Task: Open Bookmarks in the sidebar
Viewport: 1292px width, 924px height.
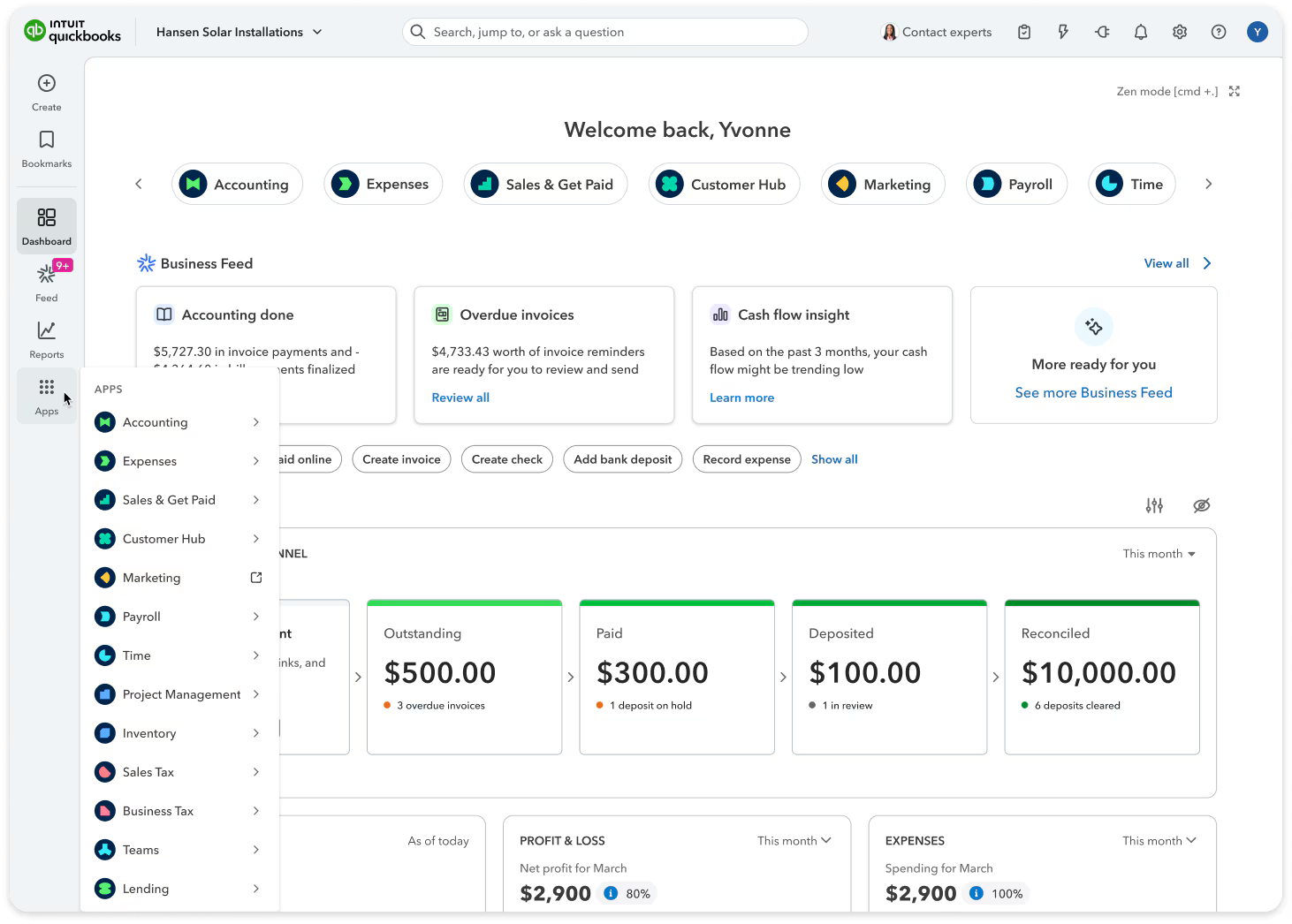Action: [x=47, y=149]
